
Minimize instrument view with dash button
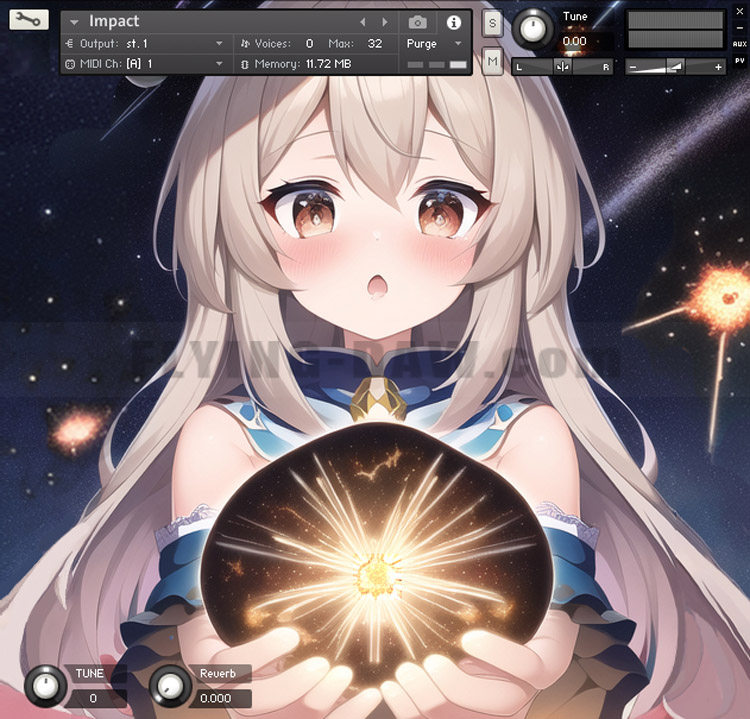(739, 28)
